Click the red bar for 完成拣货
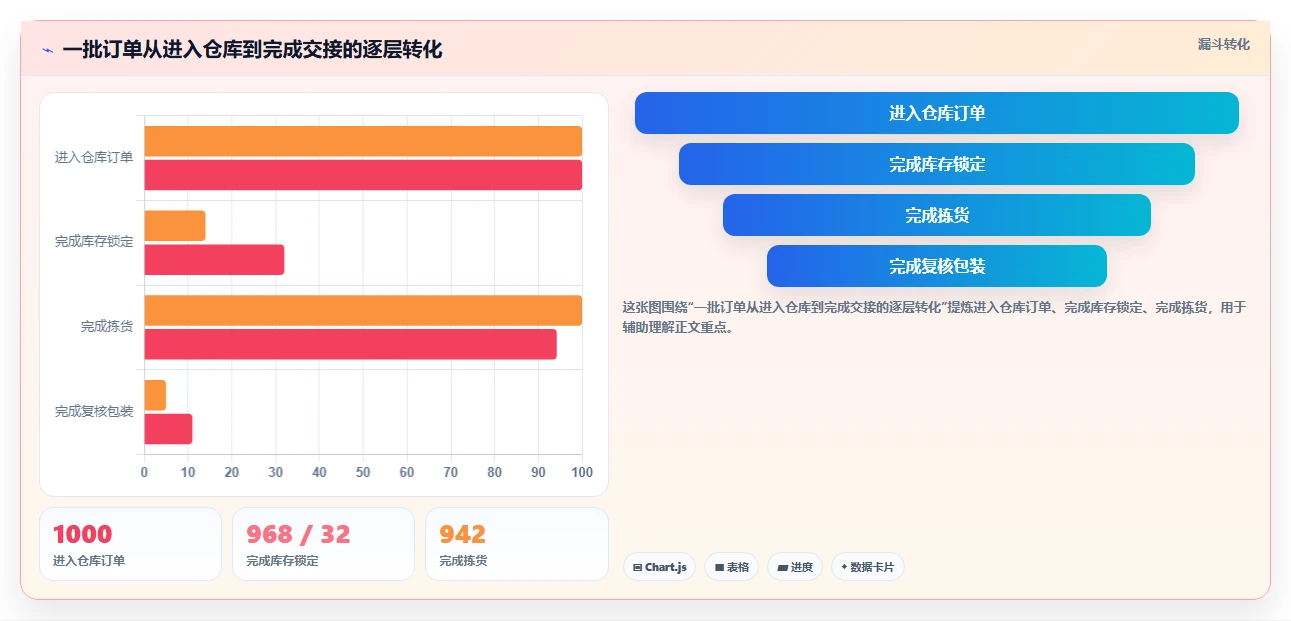The image size is (1291, 621). click(350, 344)
